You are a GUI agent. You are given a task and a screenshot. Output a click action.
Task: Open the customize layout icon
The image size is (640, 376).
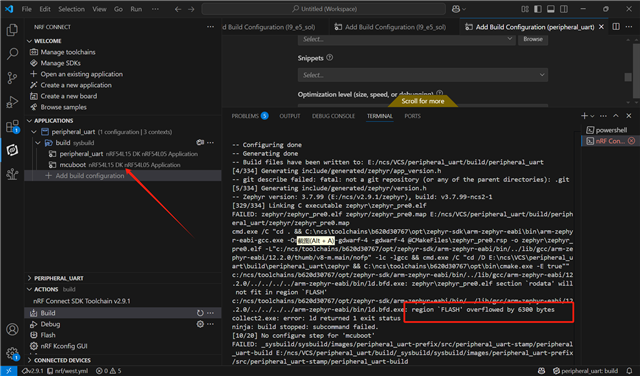point(525,9)
